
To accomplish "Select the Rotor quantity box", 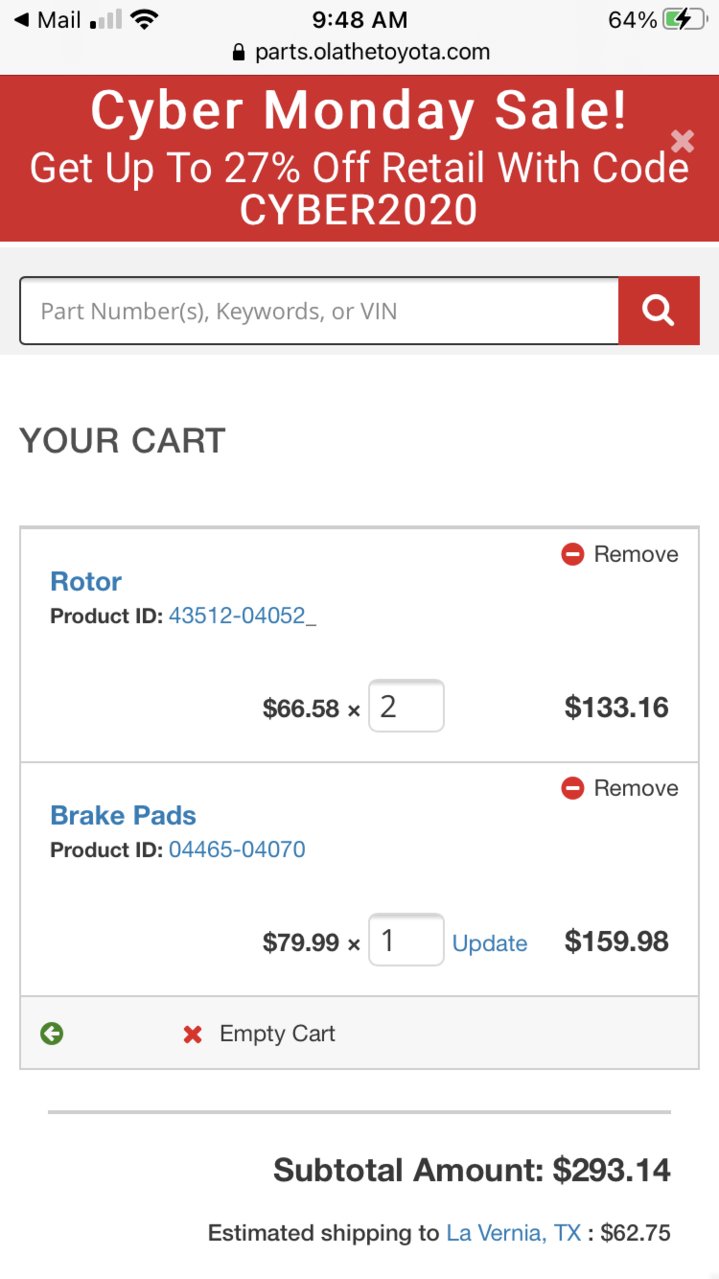I will pos(406,706).
